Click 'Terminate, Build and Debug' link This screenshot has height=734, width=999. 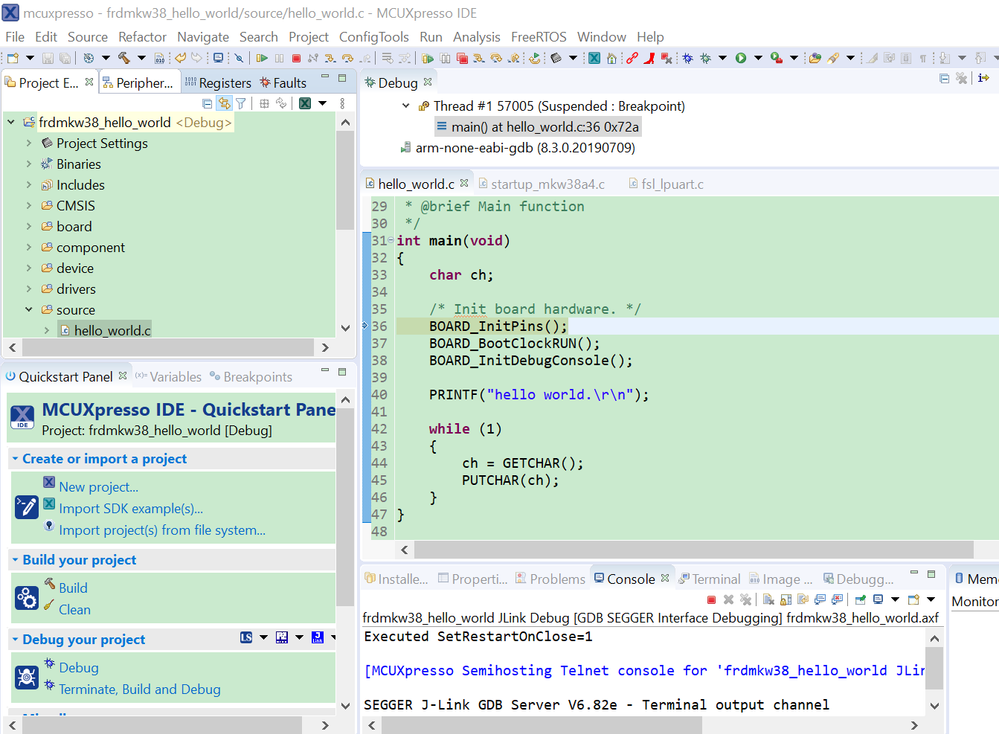(140, 689)
